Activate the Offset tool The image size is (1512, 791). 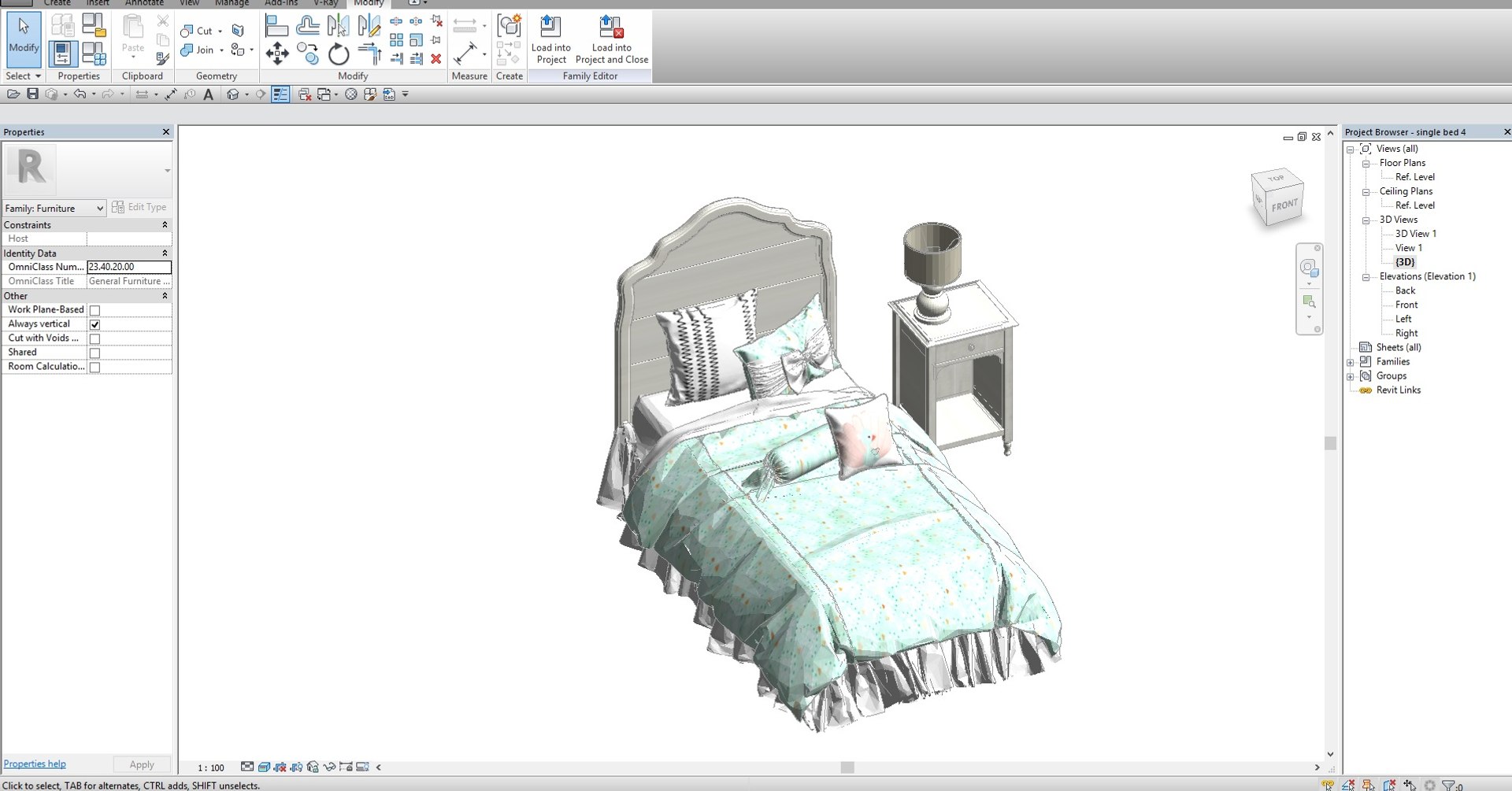tap(308, 26)
